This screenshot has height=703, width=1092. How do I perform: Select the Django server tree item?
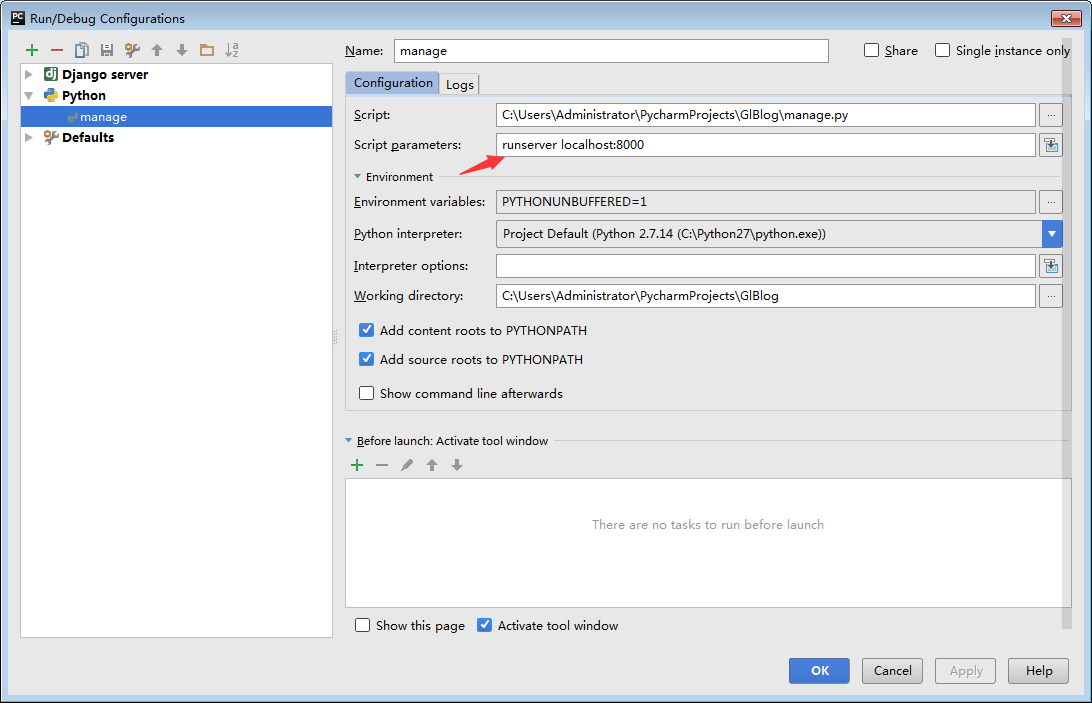click(x=104, y=75)
